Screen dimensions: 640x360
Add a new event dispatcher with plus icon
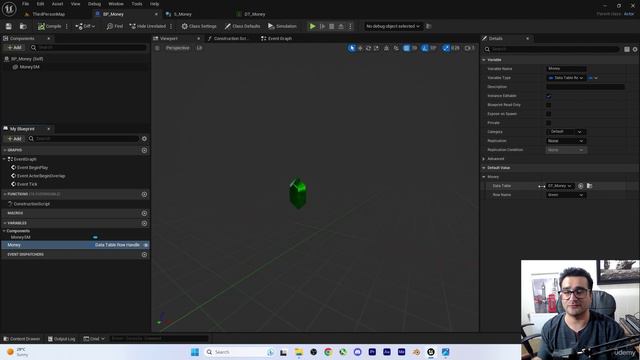144,254
